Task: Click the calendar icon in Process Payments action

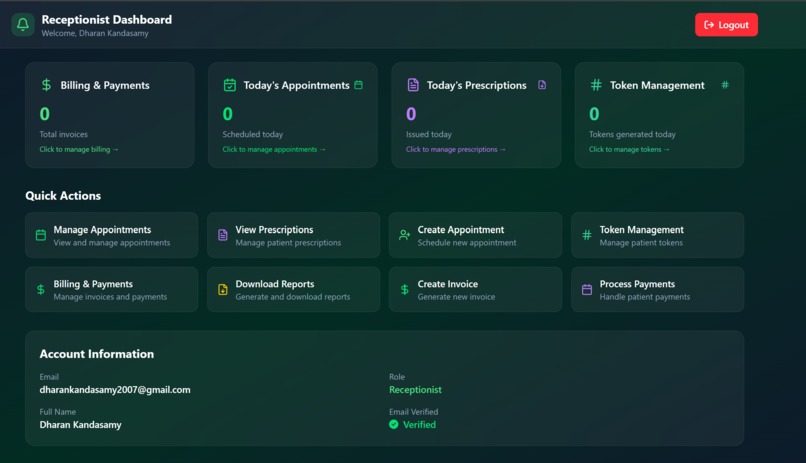Action: (587, 289)
